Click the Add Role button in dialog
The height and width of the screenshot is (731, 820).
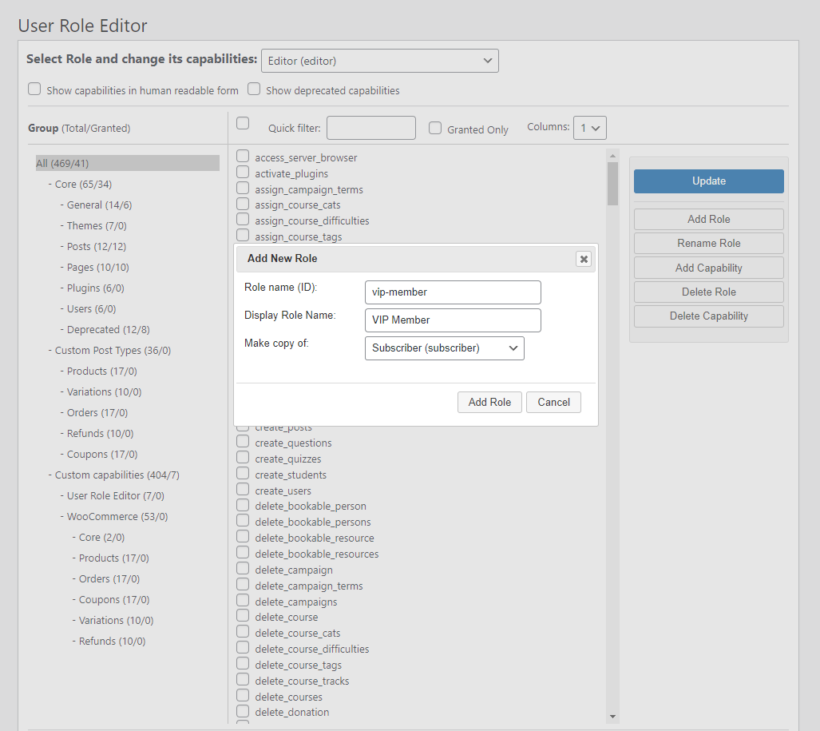490,402
